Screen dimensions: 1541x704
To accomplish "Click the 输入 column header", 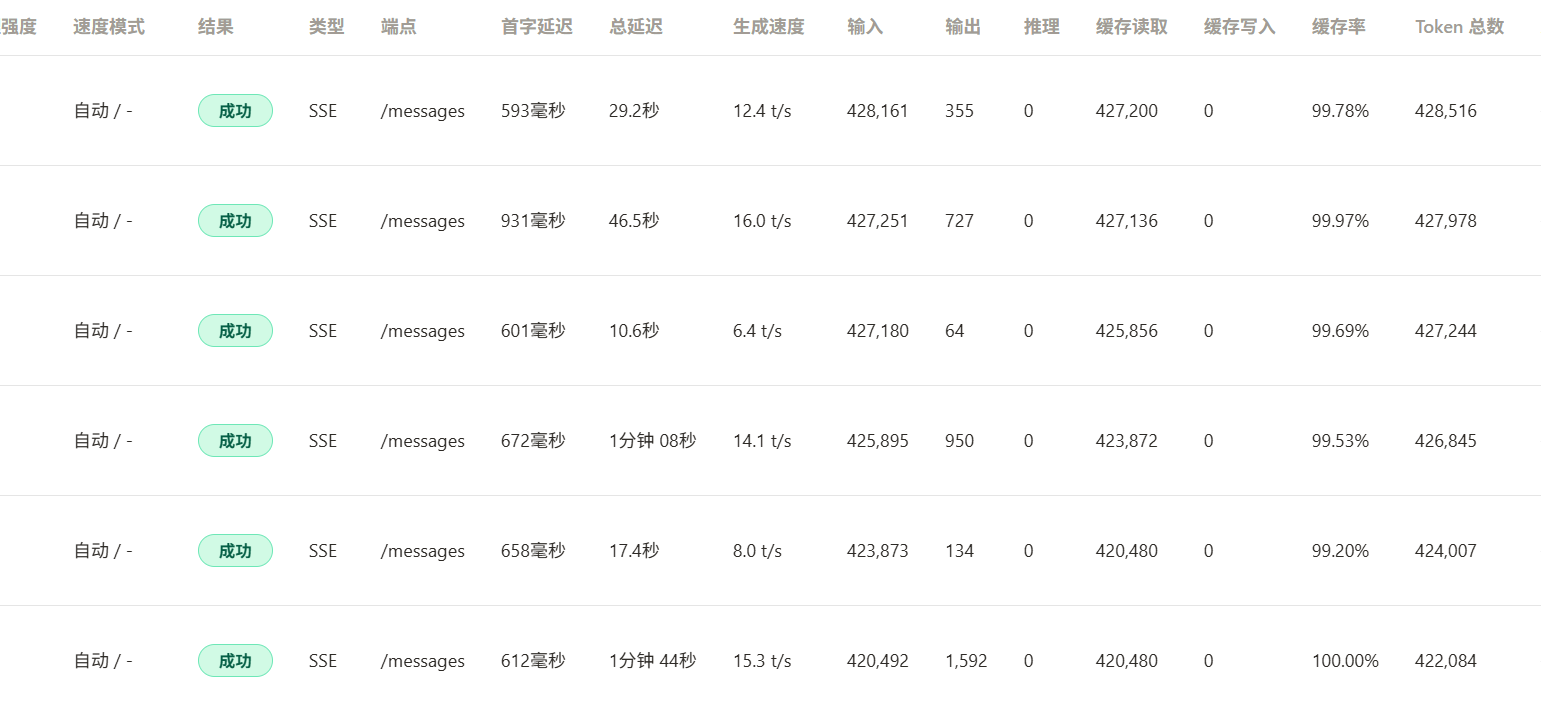I will 865,27.
